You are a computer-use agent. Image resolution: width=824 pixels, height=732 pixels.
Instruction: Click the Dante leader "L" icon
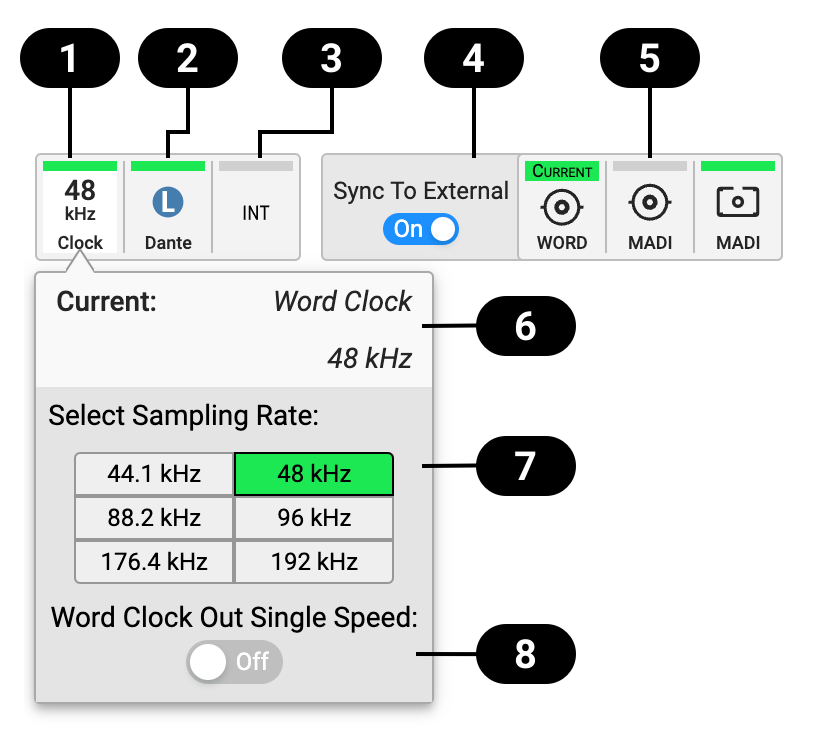(x=167, y=203)
